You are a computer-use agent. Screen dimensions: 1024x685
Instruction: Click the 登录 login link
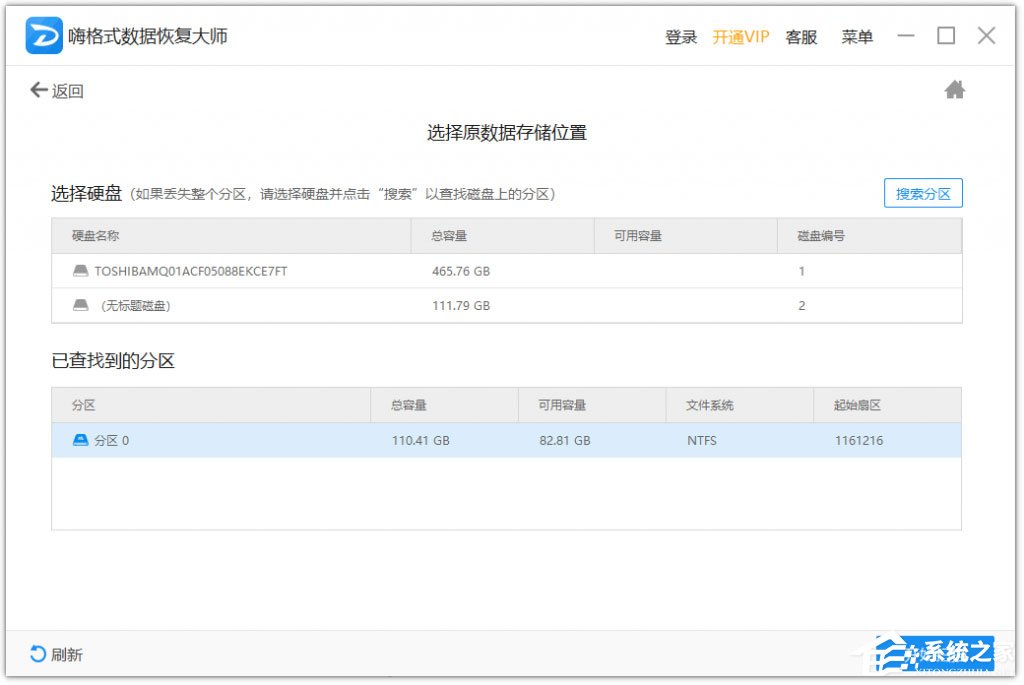(680, 36)
